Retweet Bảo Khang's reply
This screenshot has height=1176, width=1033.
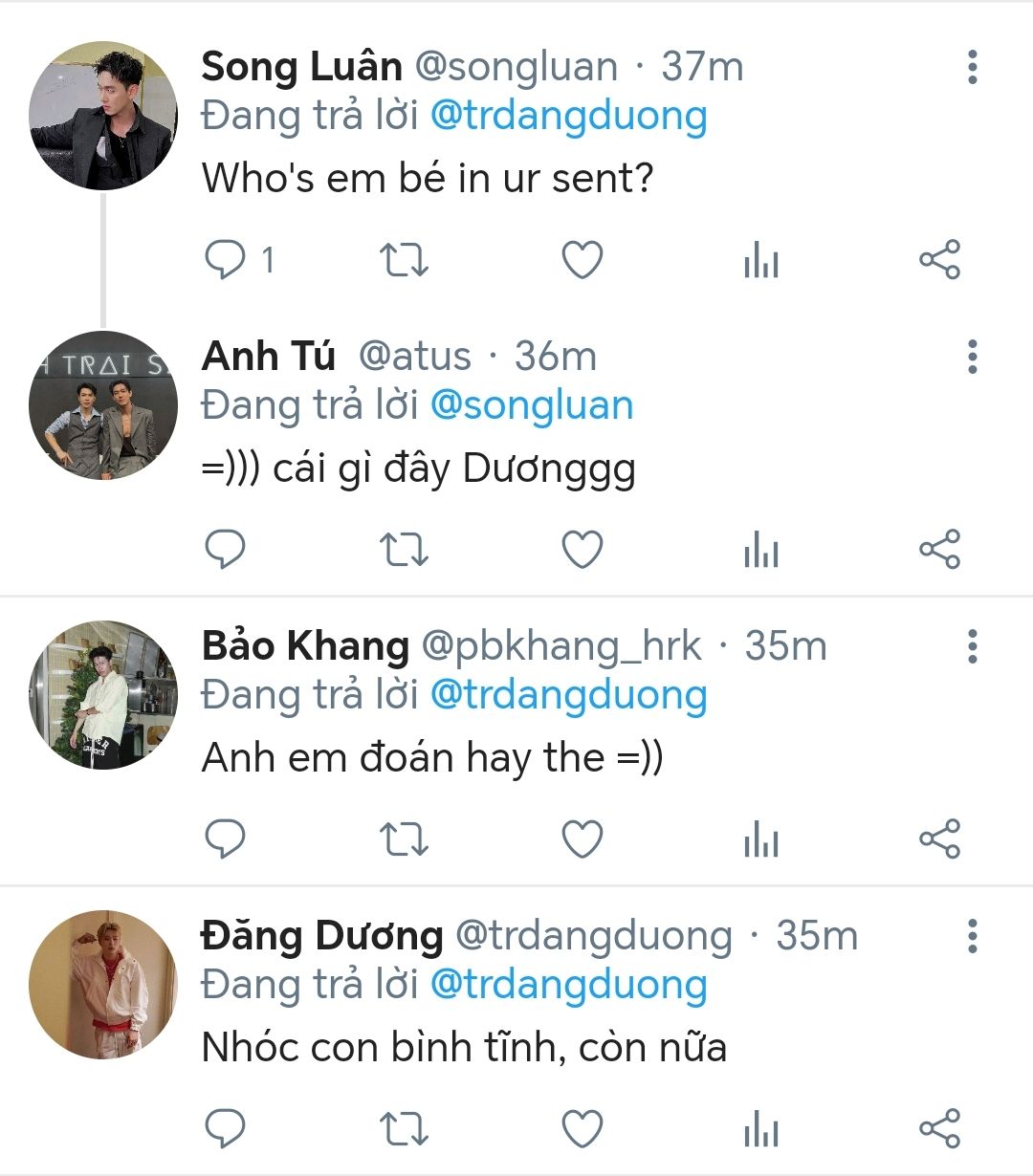404,838
